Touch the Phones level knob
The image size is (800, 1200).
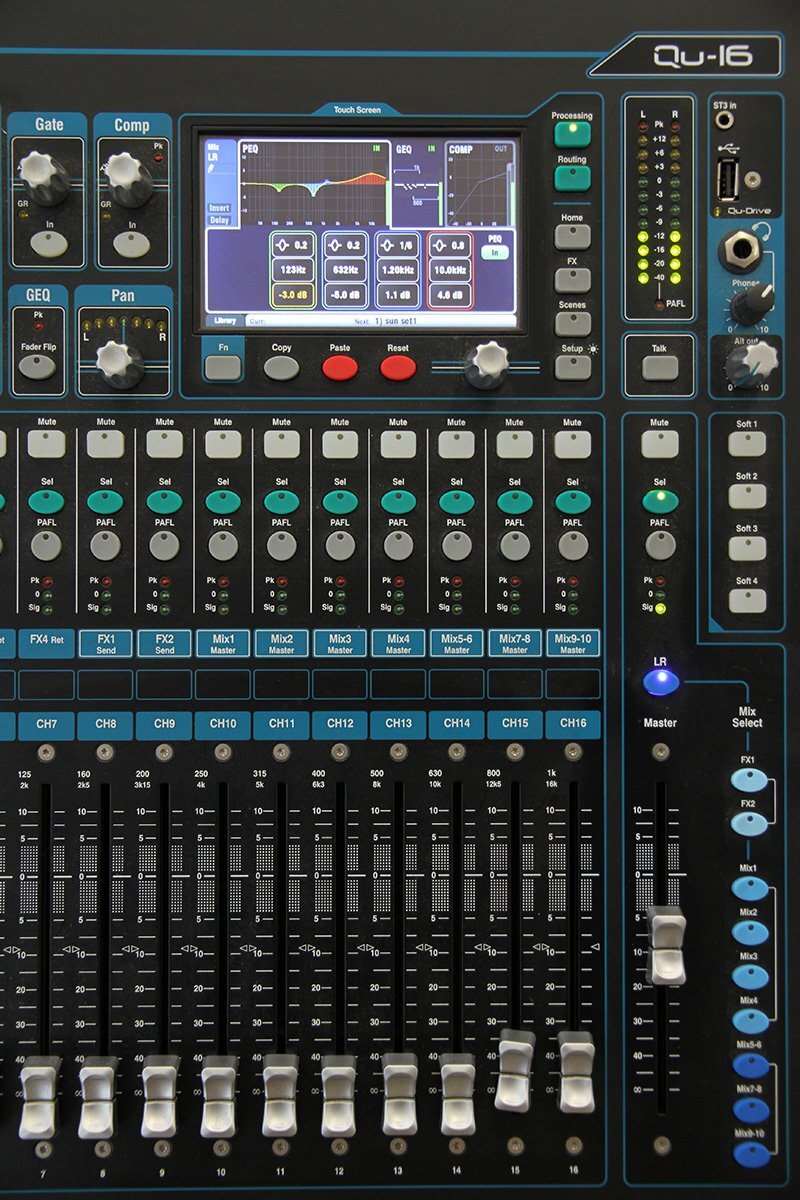point(752,304)
